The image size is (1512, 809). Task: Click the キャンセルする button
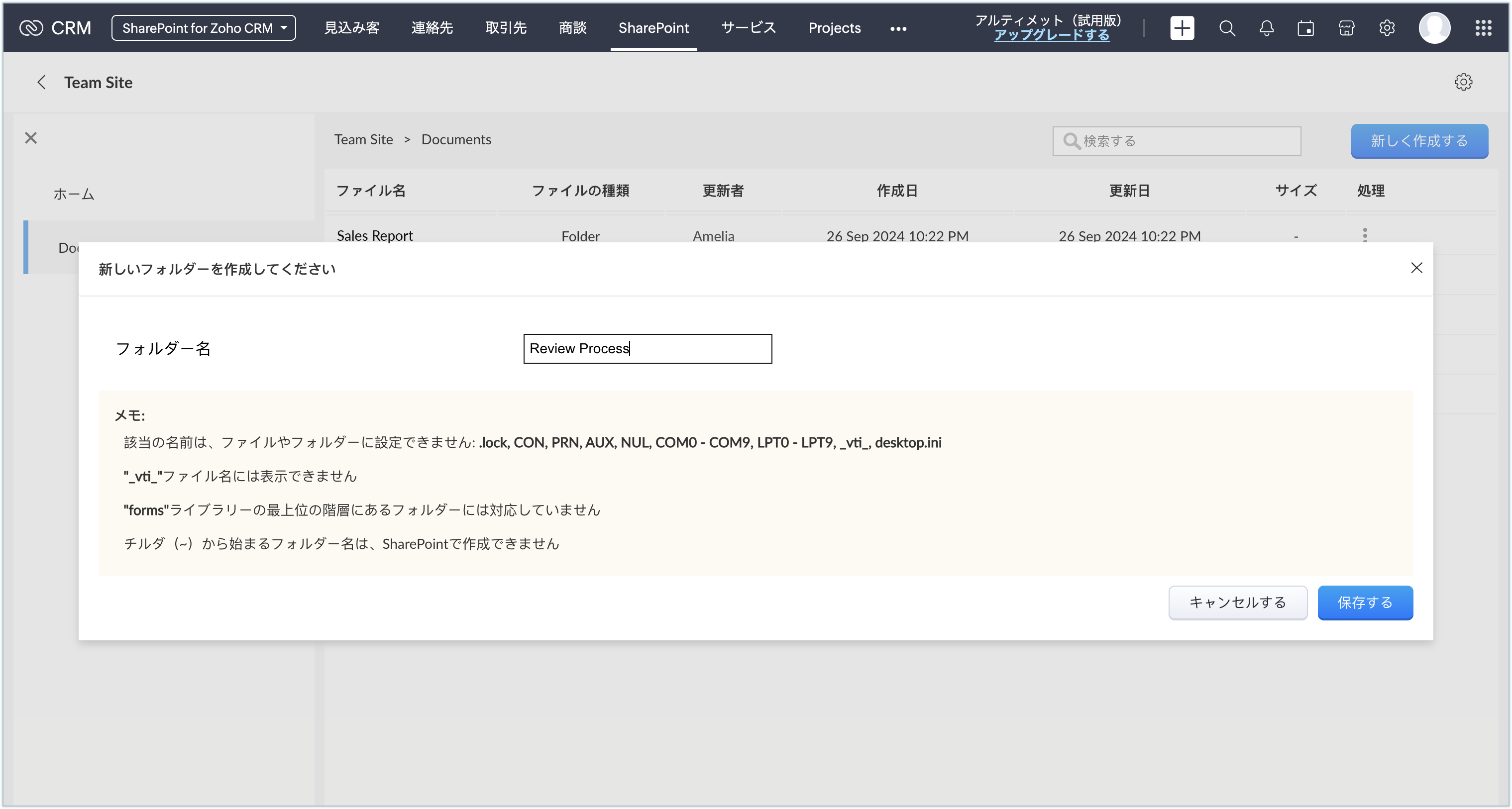[1237, 603]
